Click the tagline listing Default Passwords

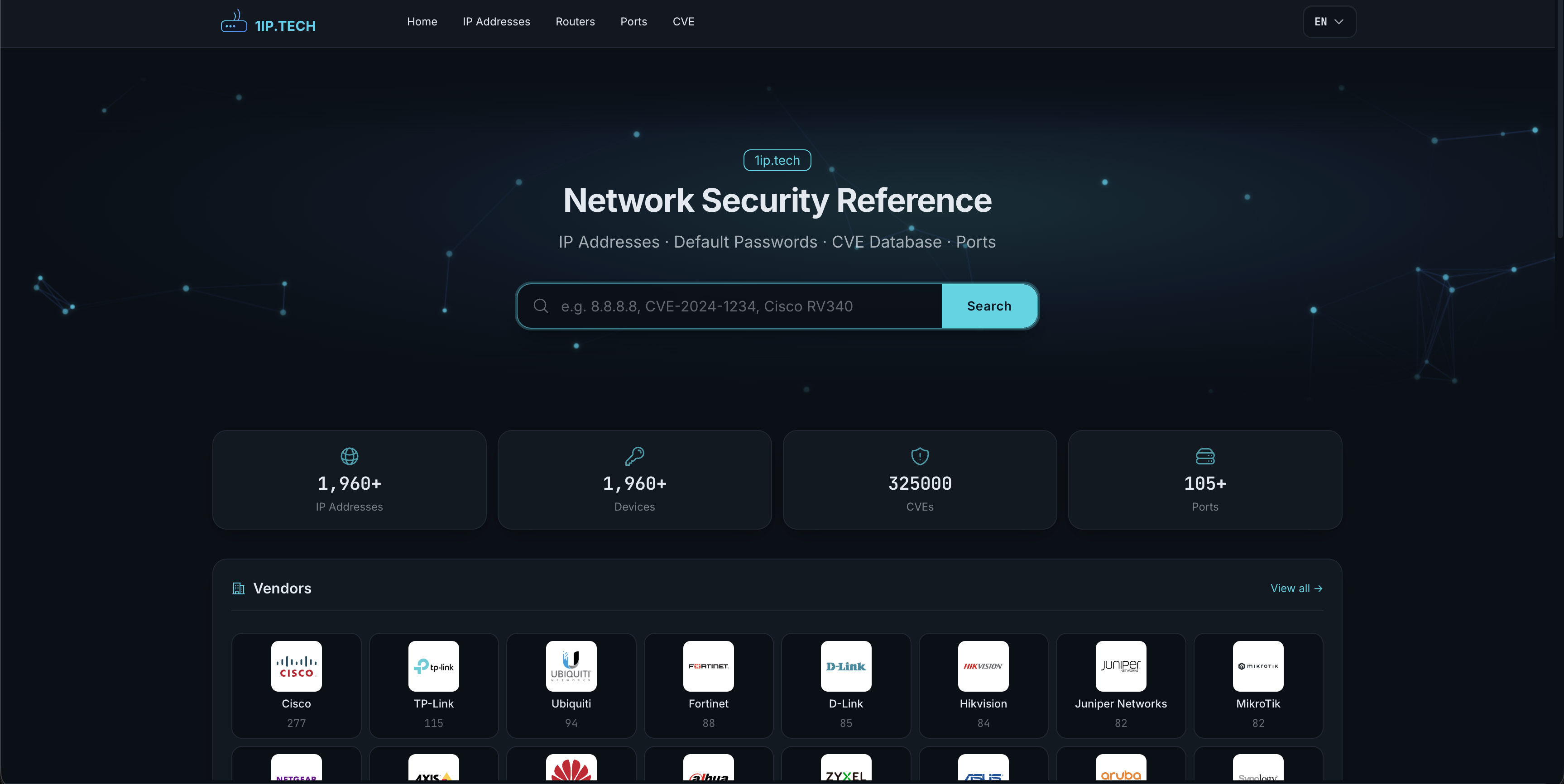tap(777, 242)
